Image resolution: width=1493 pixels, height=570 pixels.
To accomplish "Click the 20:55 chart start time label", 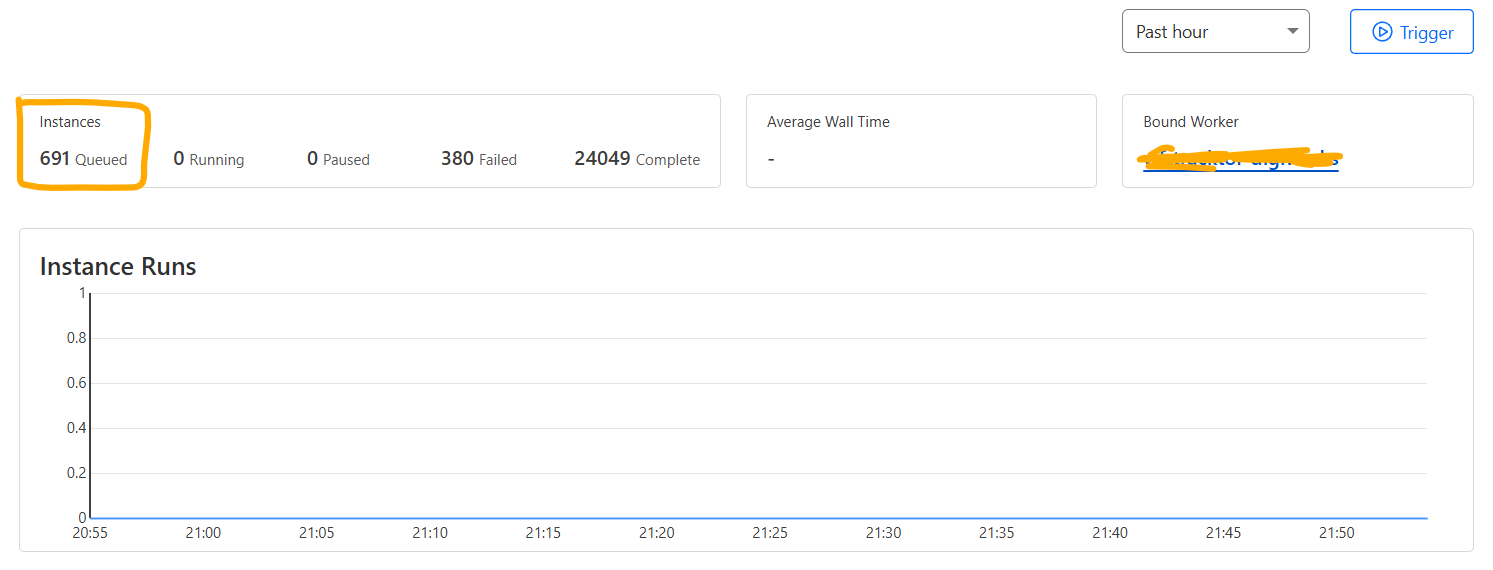I will [90, 533].
